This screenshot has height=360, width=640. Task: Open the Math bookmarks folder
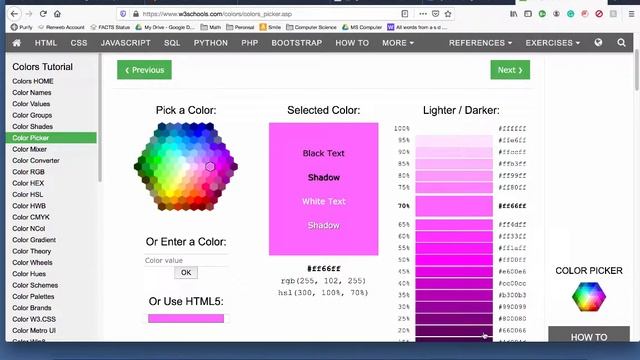click(x=211, y=27)
